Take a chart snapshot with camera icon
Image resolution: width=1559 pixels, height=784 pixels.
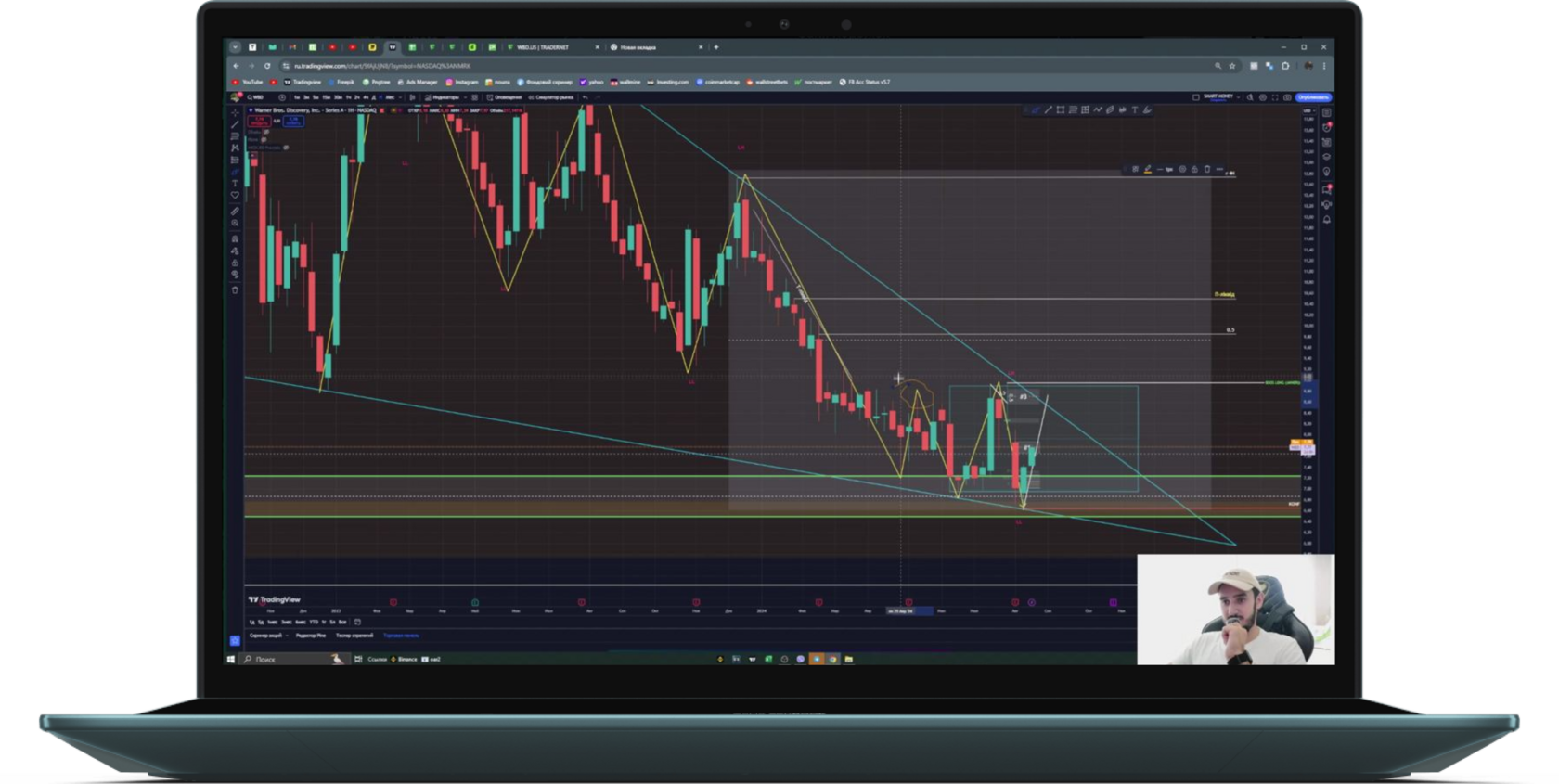point(1287,97)
